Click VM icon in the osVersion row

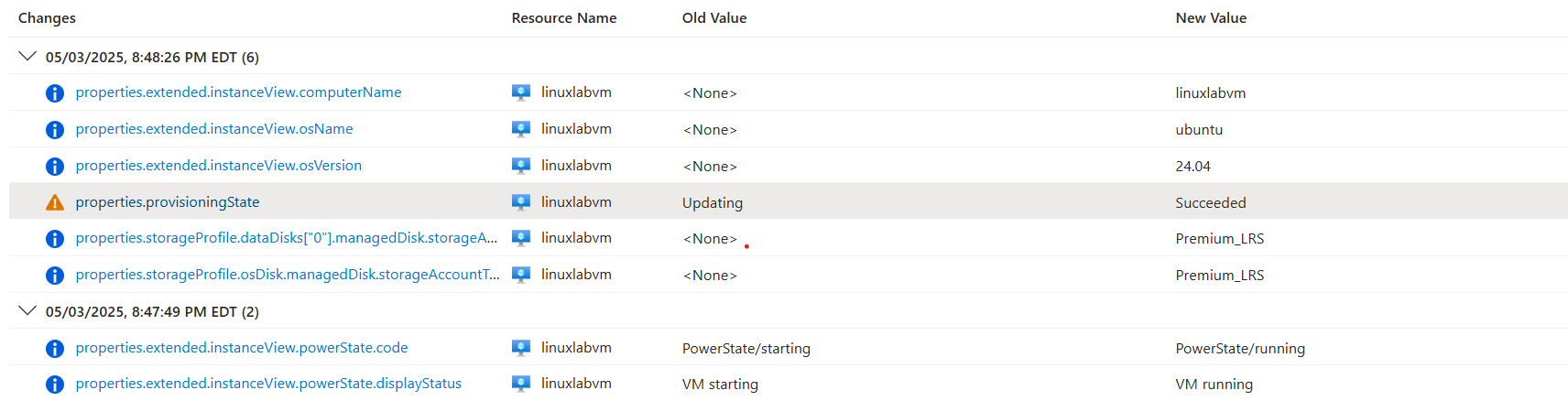(521, 166)
